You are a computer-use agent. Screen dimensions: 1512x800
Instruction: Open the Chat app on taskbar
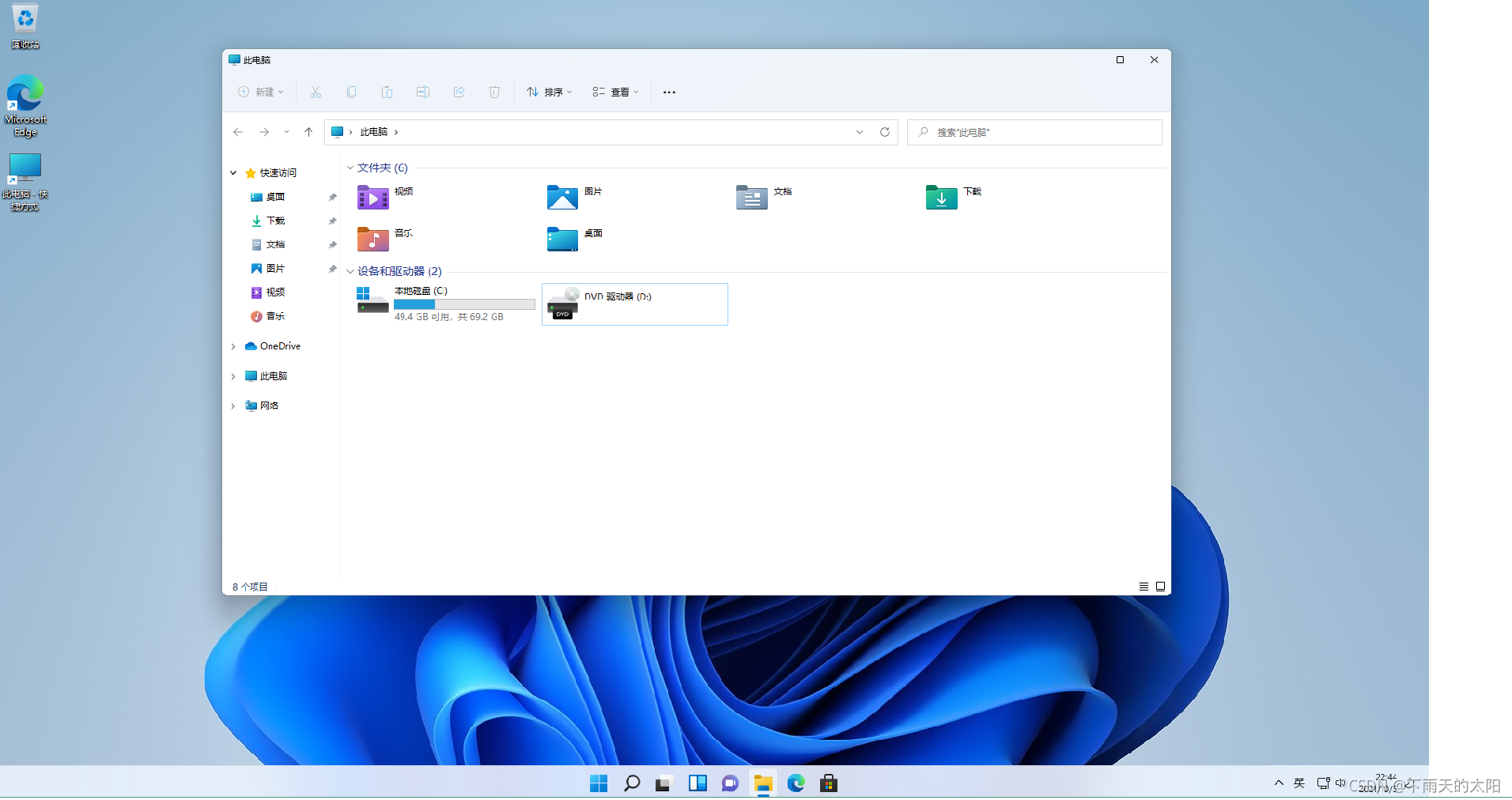[730, 783]
